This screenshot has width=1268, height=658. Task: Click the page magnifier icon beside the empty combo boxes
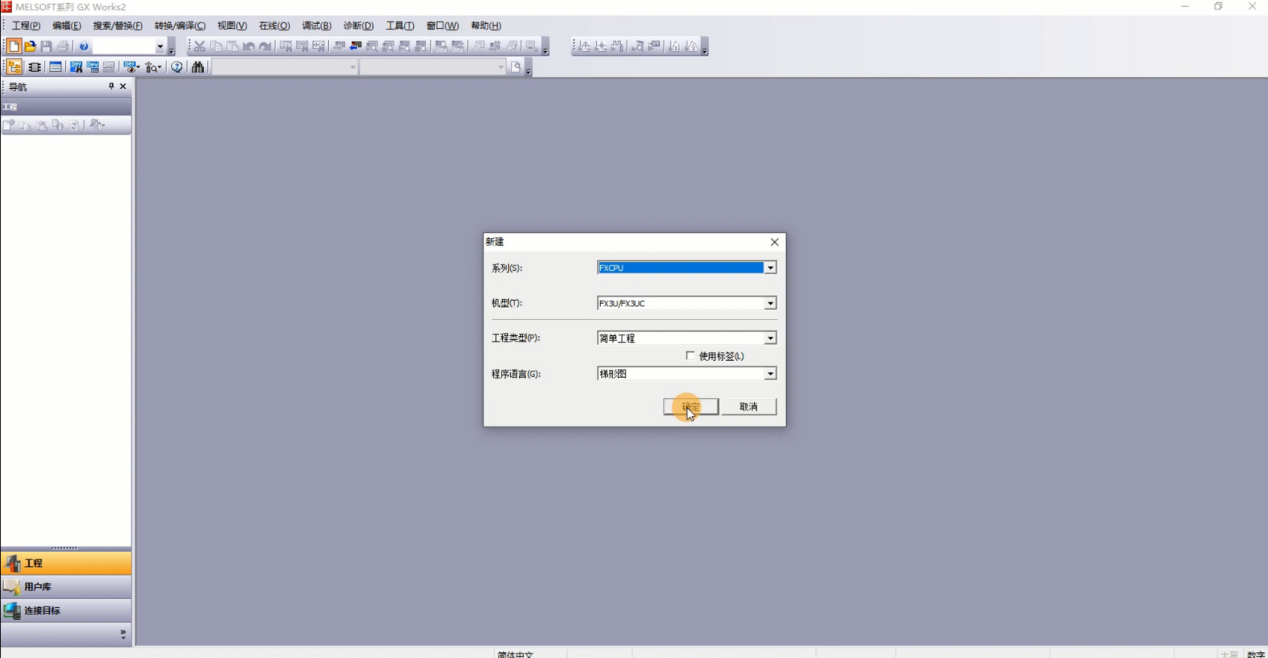(x=516, y=67)
